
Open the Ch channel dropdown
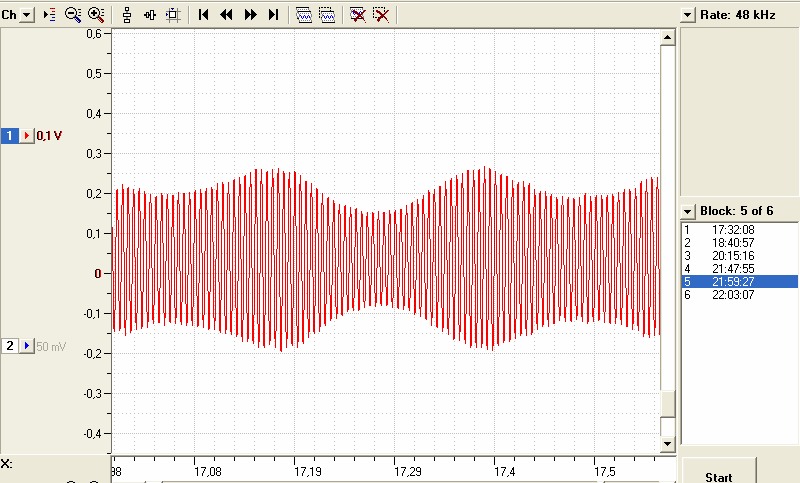pyautogui.click(x=28, y=15)
